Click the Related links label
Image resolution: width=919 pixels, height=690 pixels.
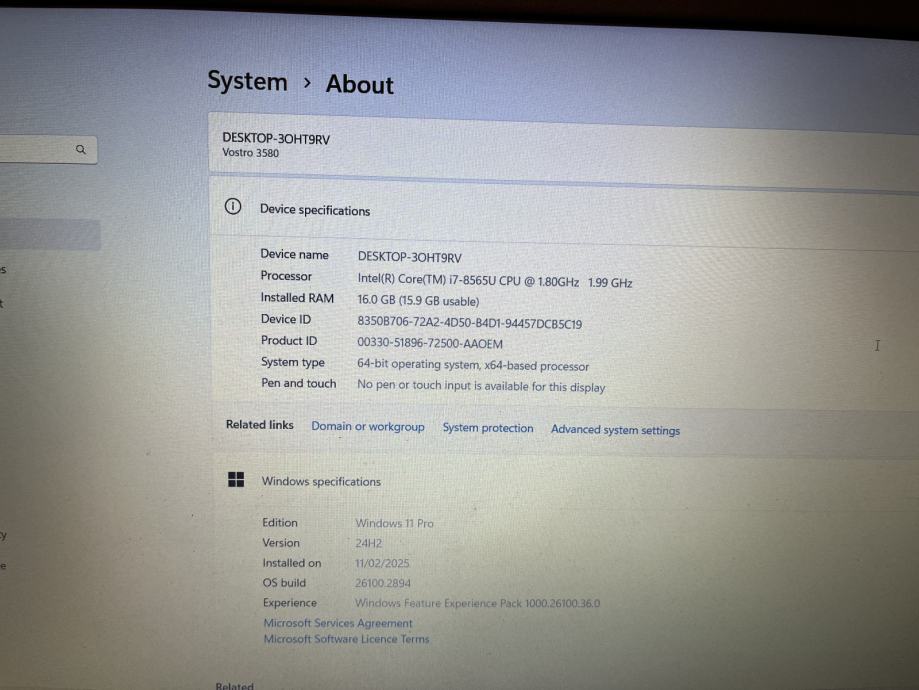click(260, 424)
